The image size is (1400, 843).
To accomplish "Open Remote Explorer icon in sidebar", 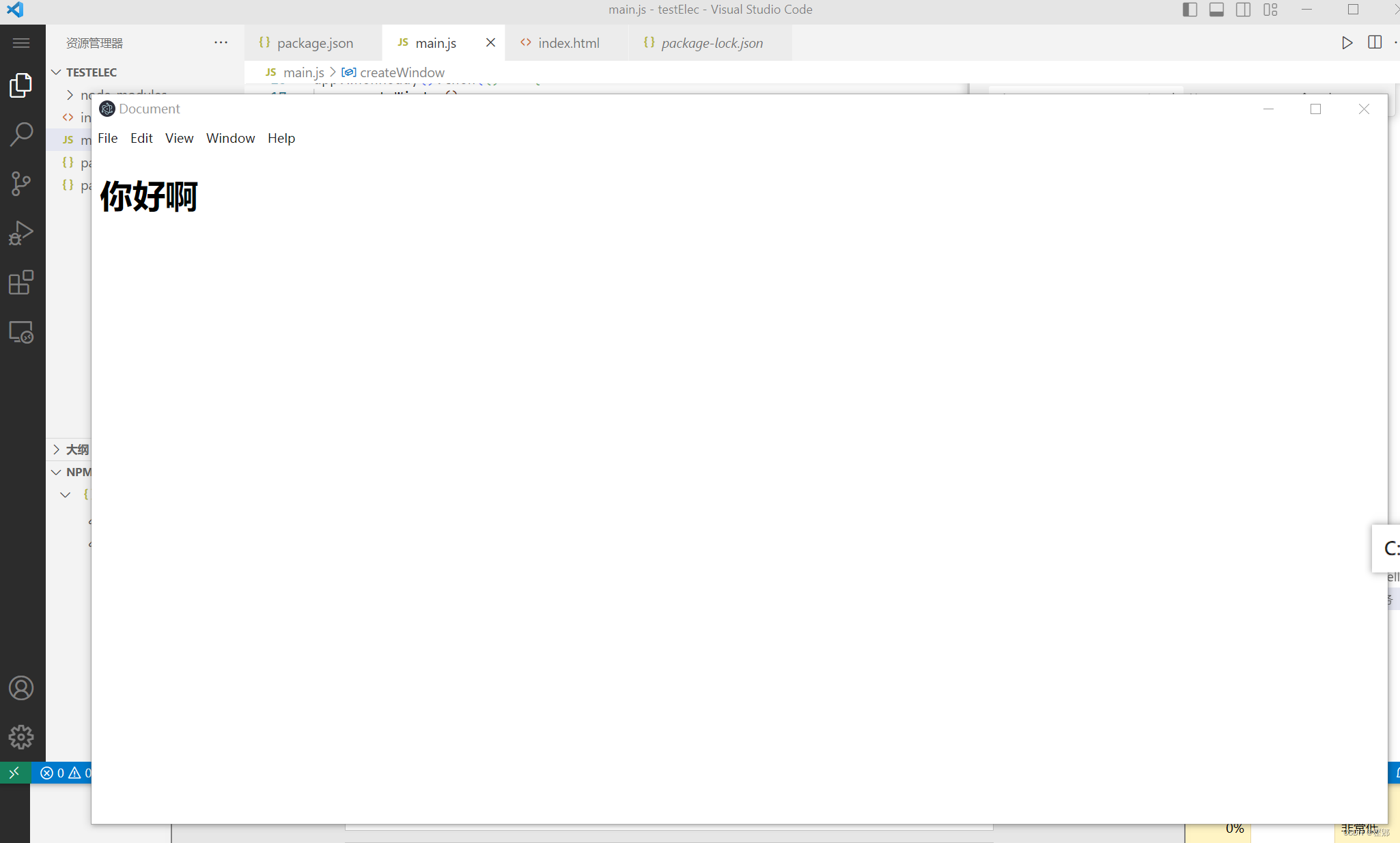I will [21, 332].
